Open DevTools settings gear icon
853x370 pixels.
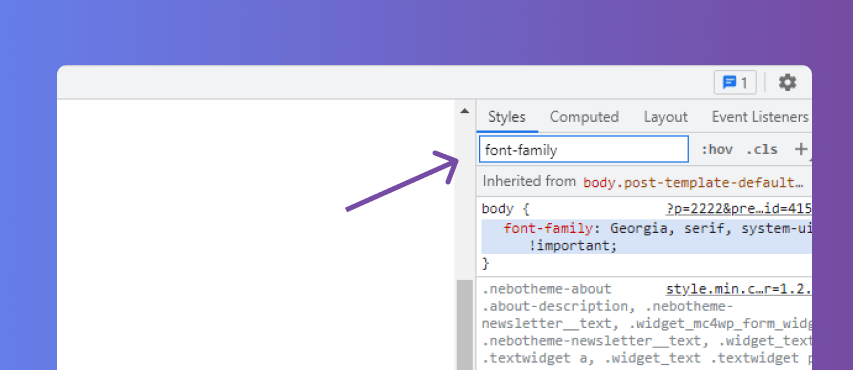pyautogui.click(x=787, y=83)
